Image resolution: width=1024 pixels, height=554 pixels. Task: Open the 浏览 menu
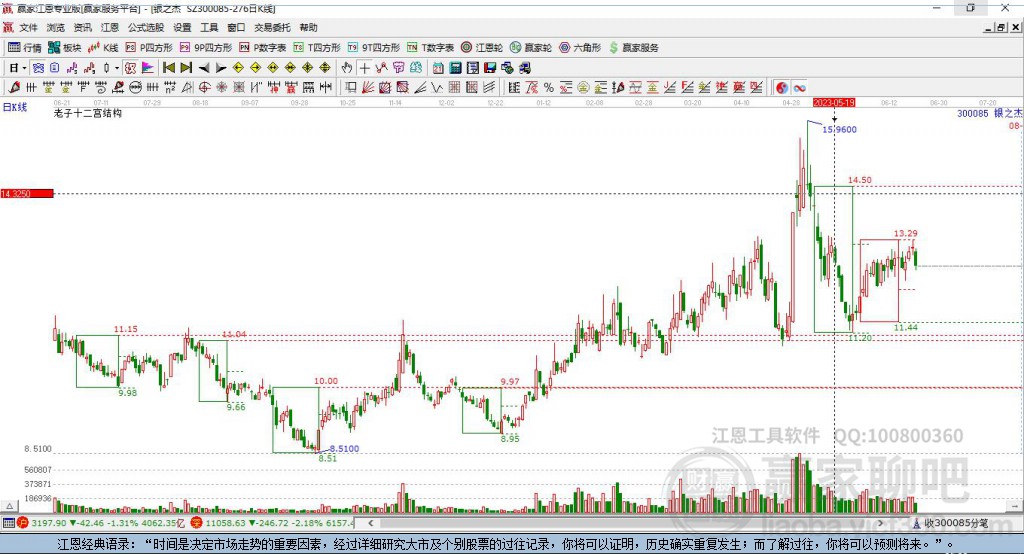[56, 27]
